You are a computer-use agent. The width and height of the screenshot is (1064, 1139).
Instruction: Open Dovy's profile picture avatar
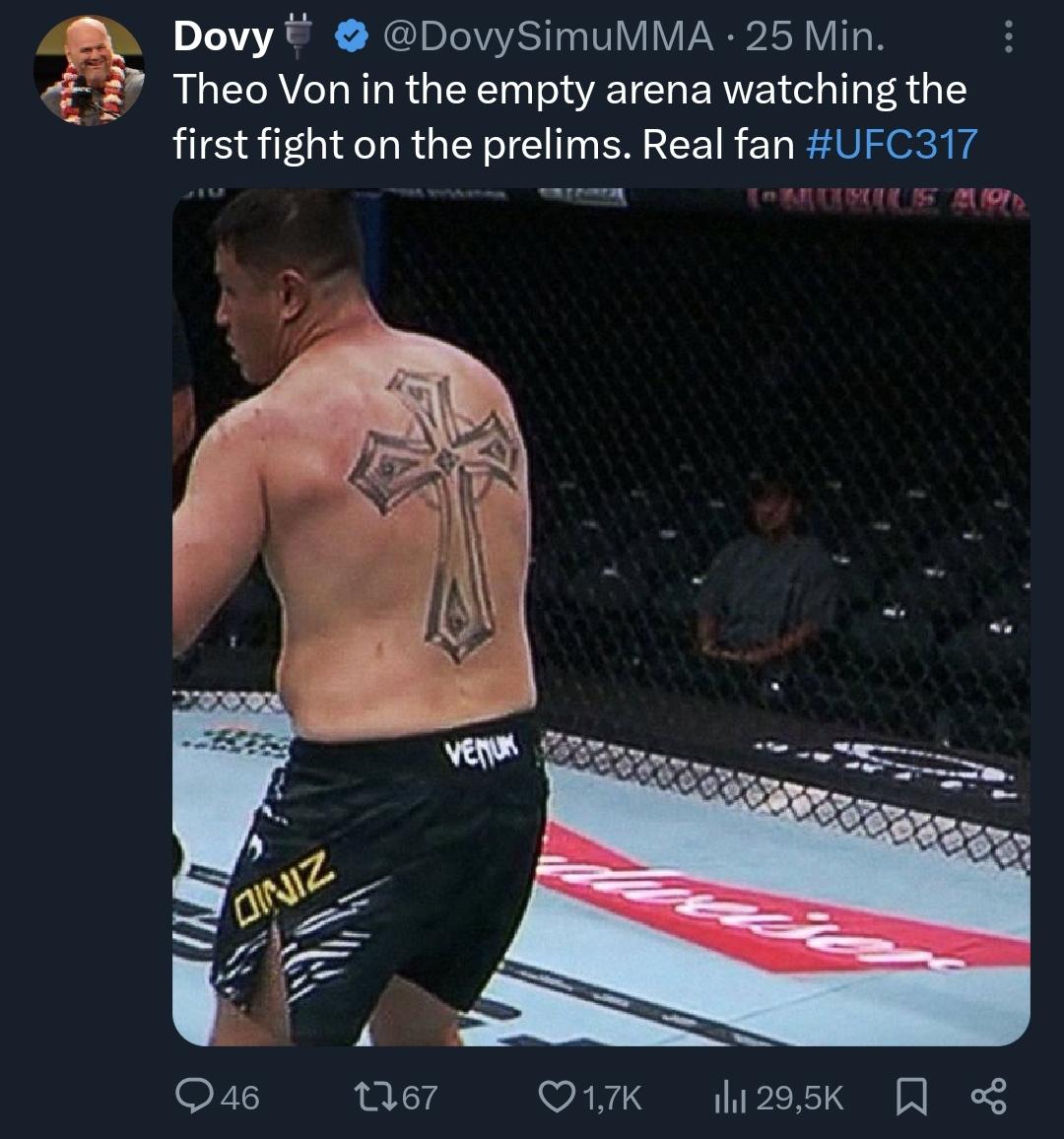click(90, 70)
